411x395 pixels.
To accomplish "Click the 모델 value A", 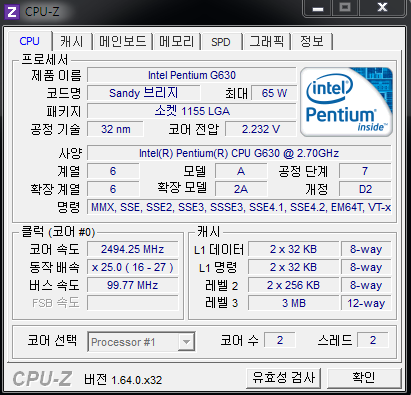I will [x=241, y=171].
